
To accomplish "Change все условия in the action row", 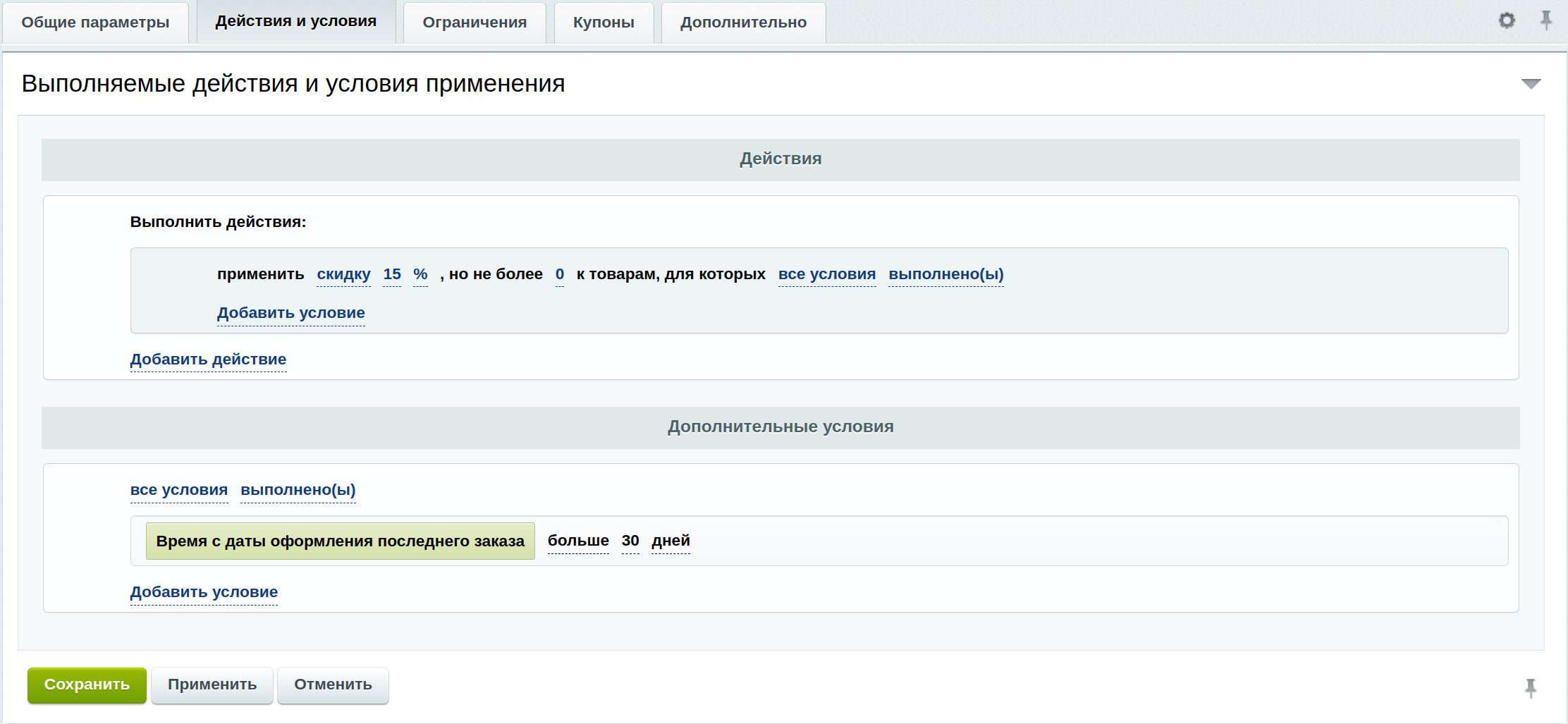I will point(826,274).
